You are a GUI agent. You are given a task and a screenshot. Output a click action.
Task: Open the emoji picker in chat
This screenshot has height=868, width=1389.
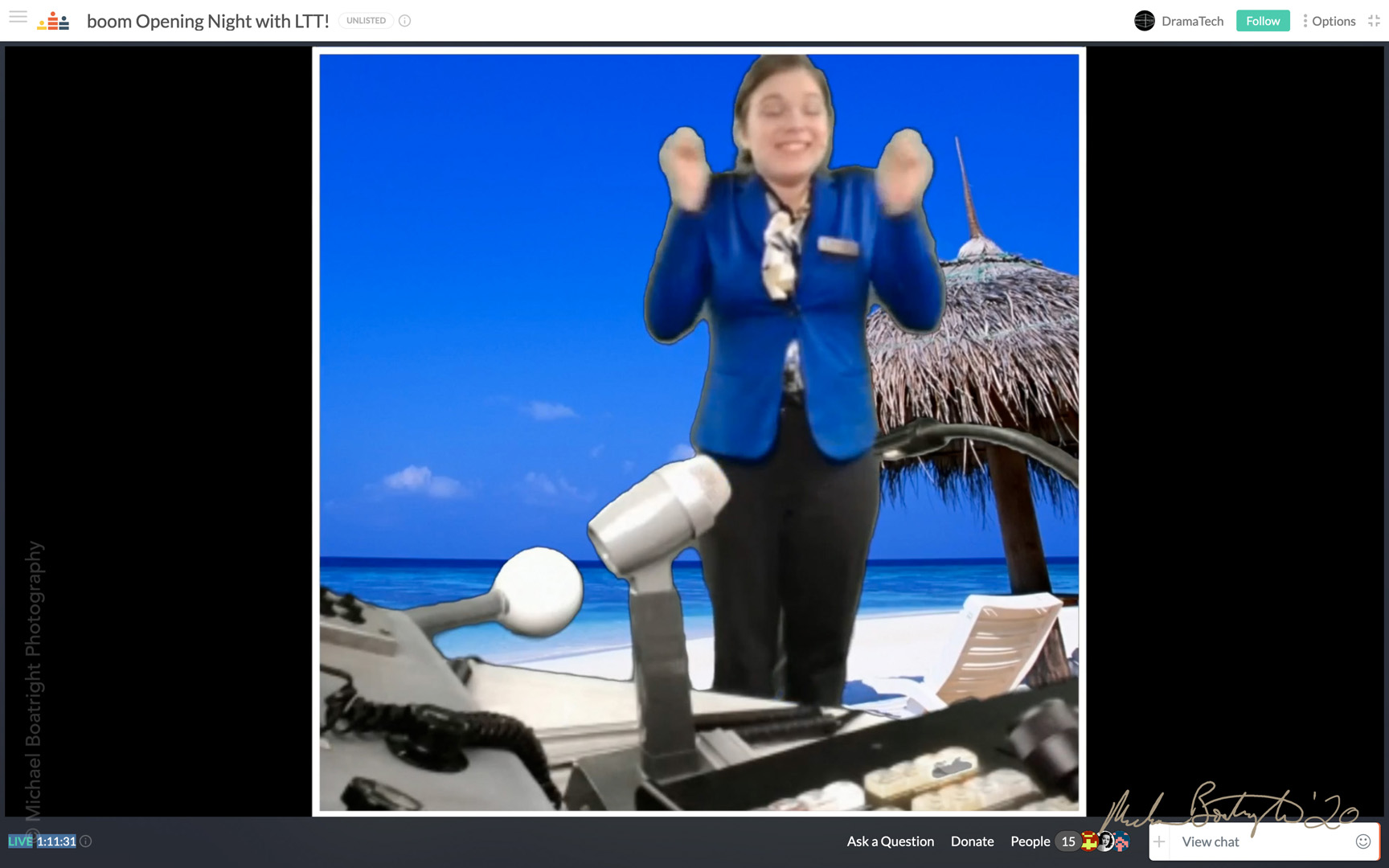point(1362,841)
